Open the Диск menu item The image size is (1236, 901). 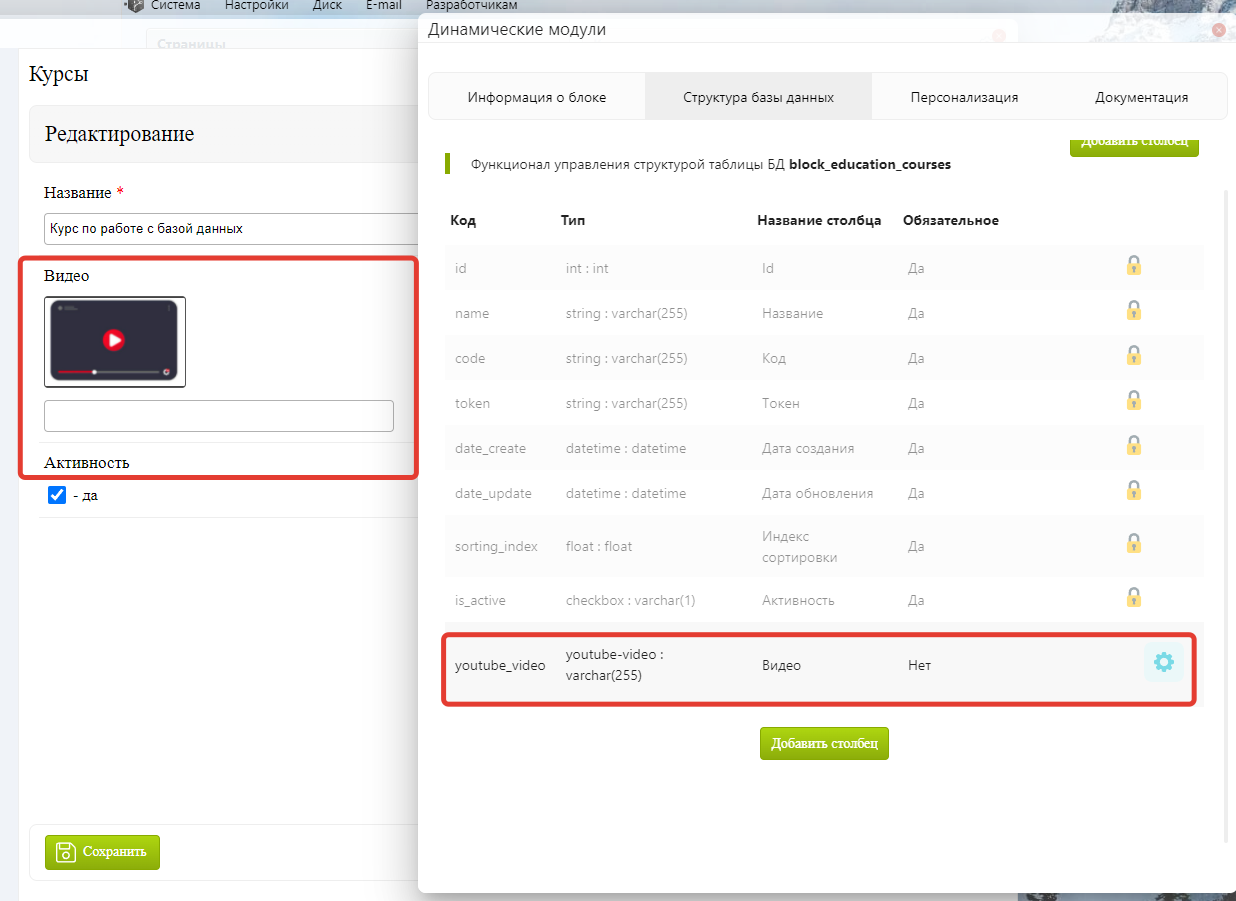(327, 6)
